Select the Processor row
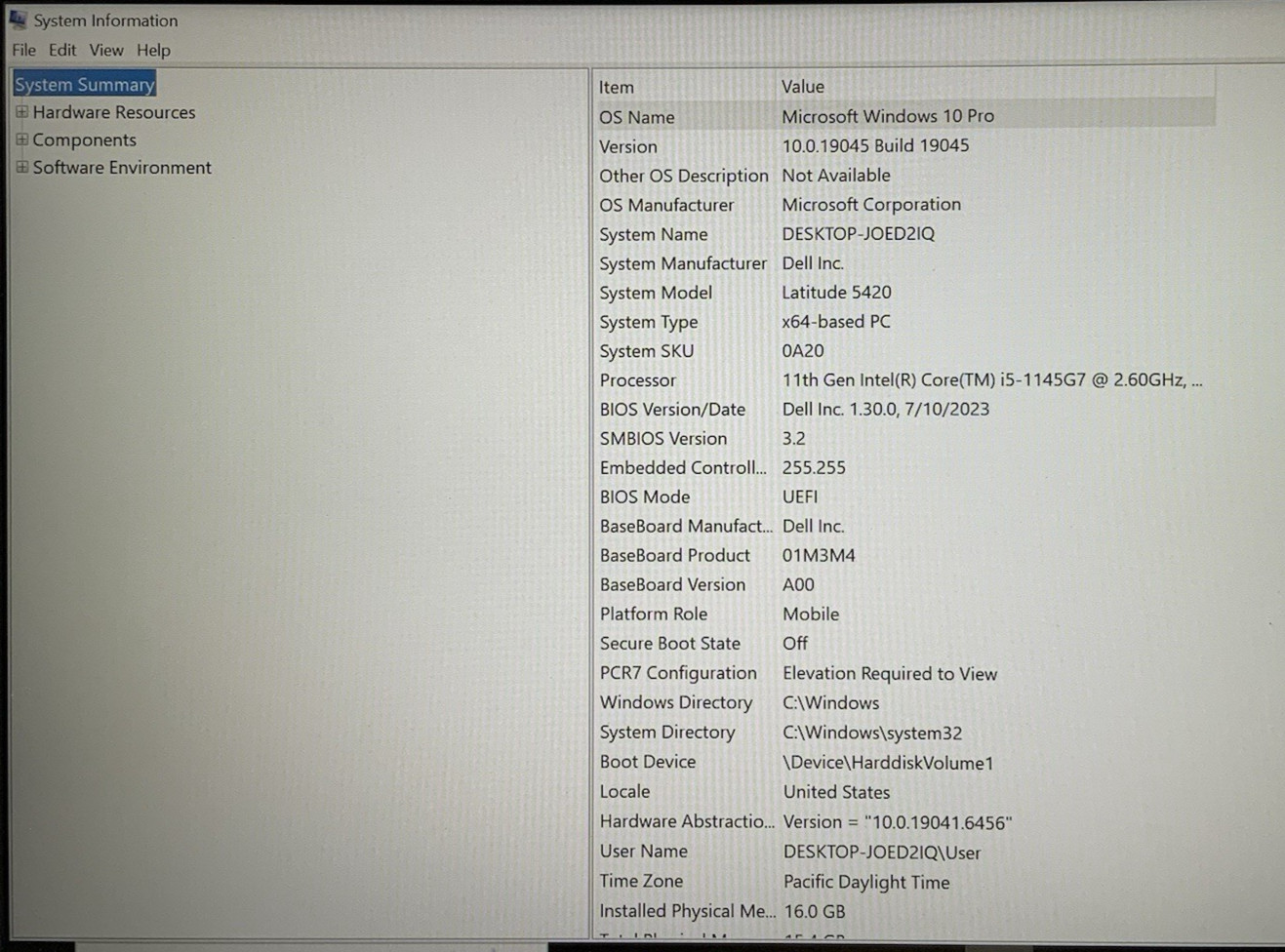1285x952 pixels. [904, 380]
